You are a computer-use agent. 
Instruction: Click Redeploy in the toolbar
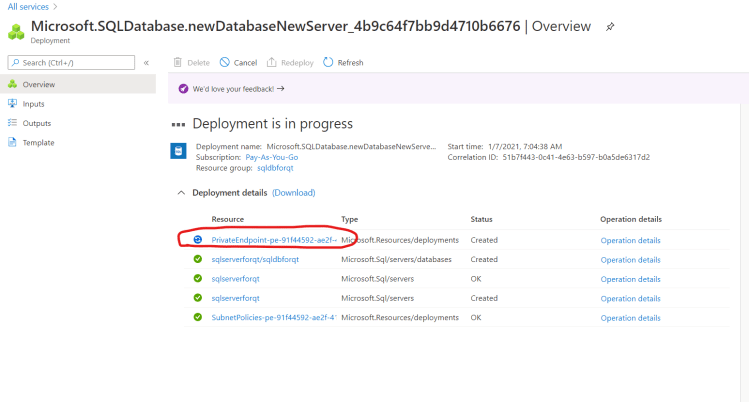(297, 63)
